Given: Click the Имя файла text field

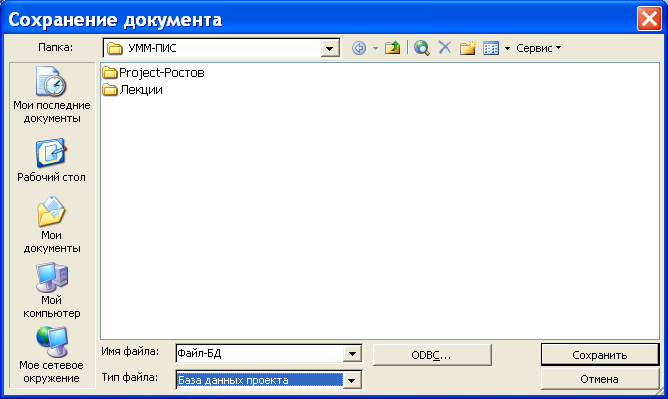Looking at the screenshot, I should tap(260, 353).
